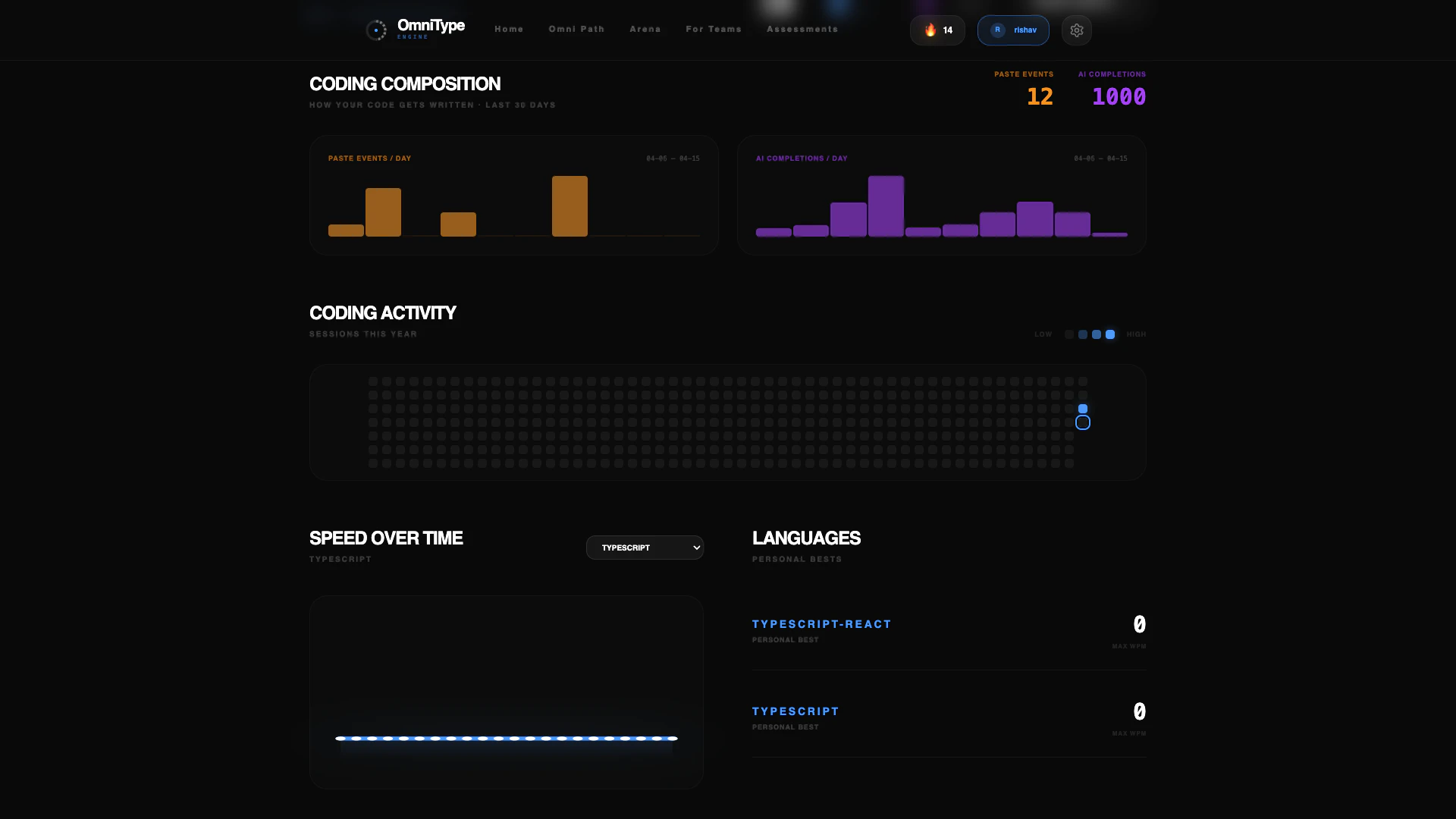Toggle the medium-blue legend square near HIGH
1456x819 pixels.
1096,334
